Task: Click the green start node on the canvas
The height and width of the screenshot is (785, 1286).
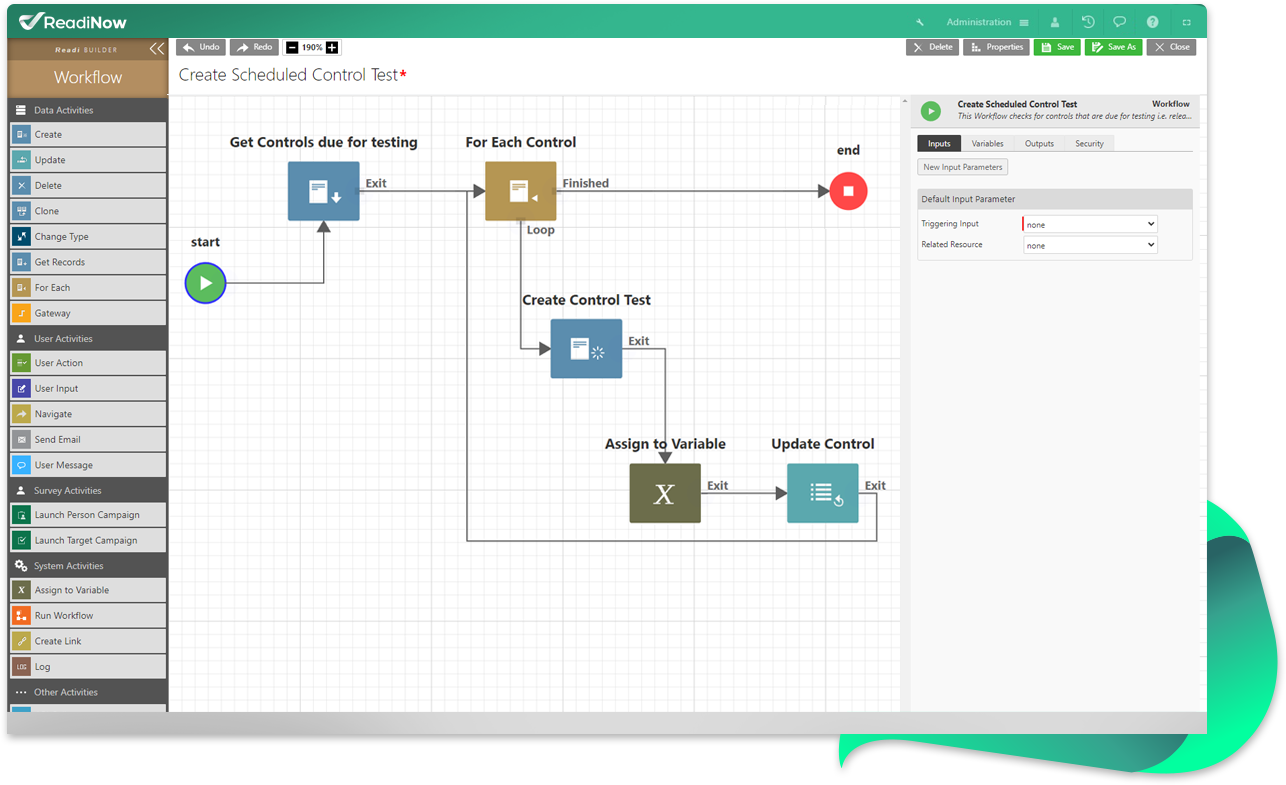Action: click(x=206, y=283)
